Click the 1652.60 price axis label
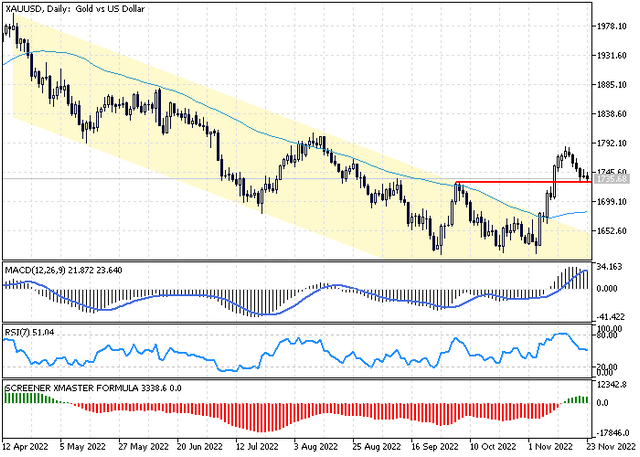The image size is (640, 457). coord(611,231)
